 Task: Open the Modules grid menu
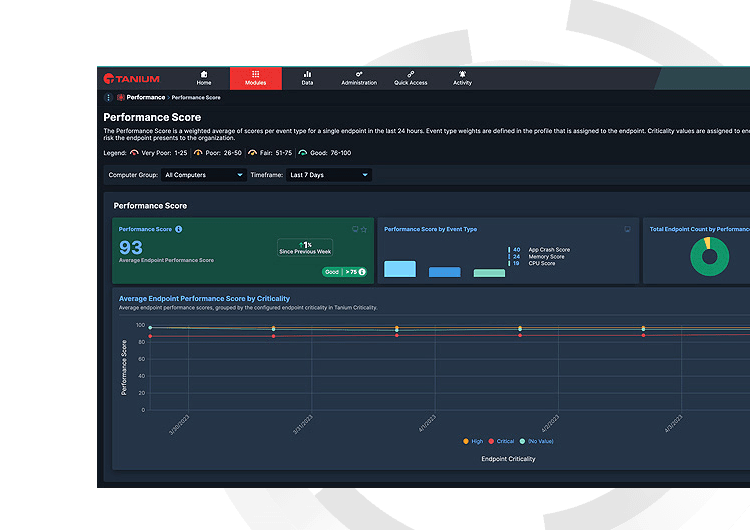255,78
